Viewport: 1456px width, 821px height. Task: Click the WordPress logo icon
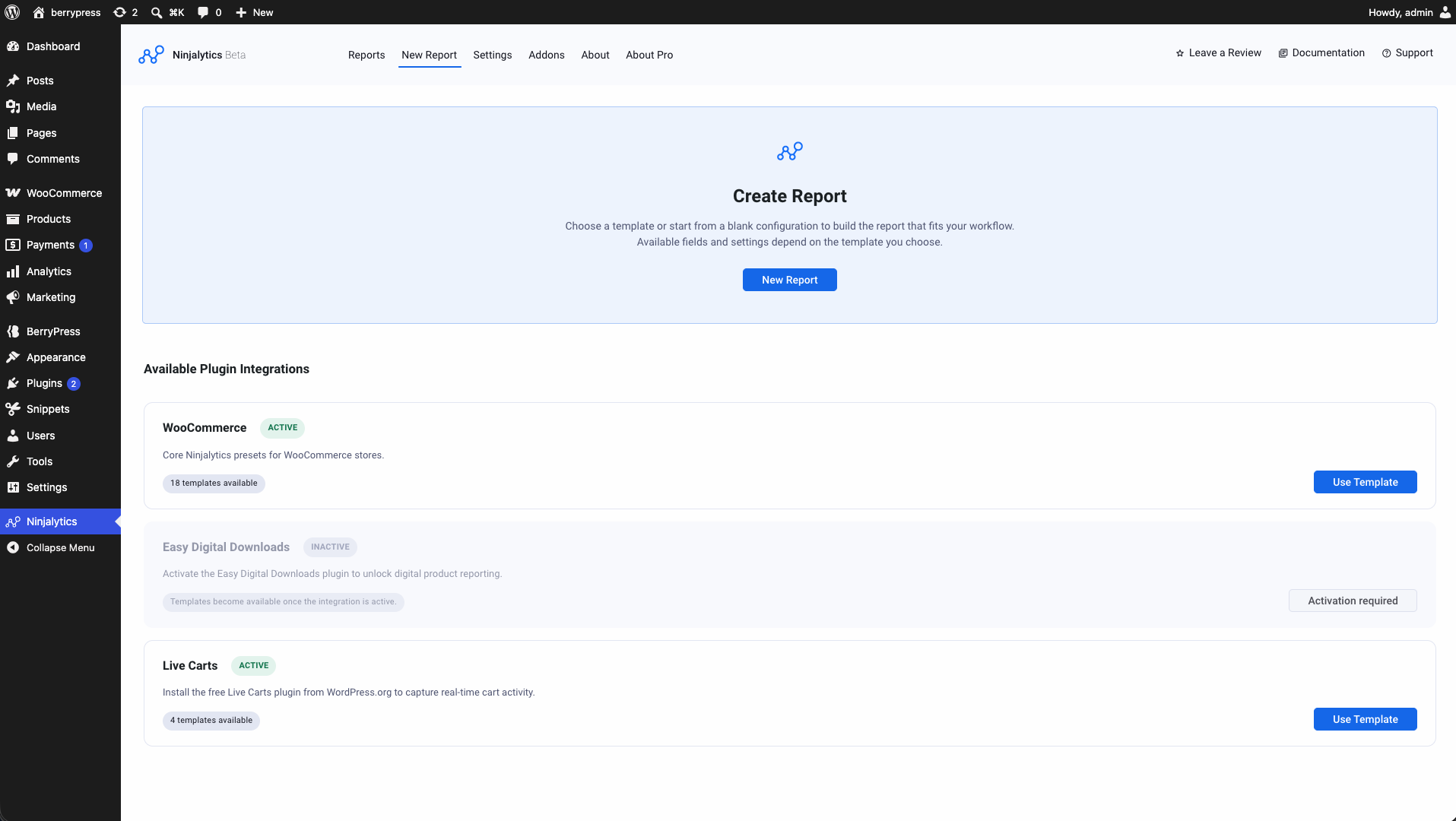click(12, 12)
